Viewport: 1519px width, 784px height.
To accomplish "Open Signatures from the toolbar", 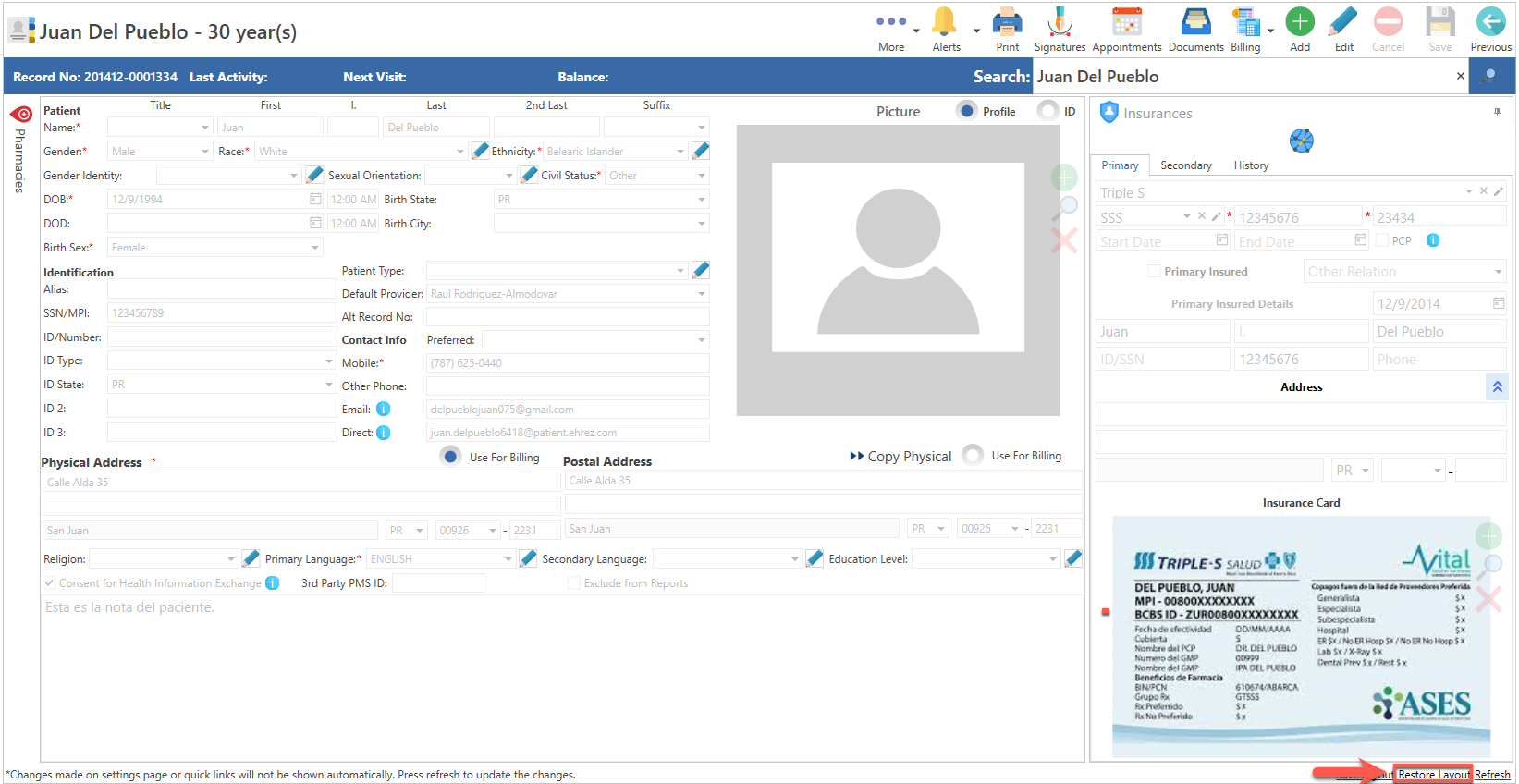I will pos(1060,30).
